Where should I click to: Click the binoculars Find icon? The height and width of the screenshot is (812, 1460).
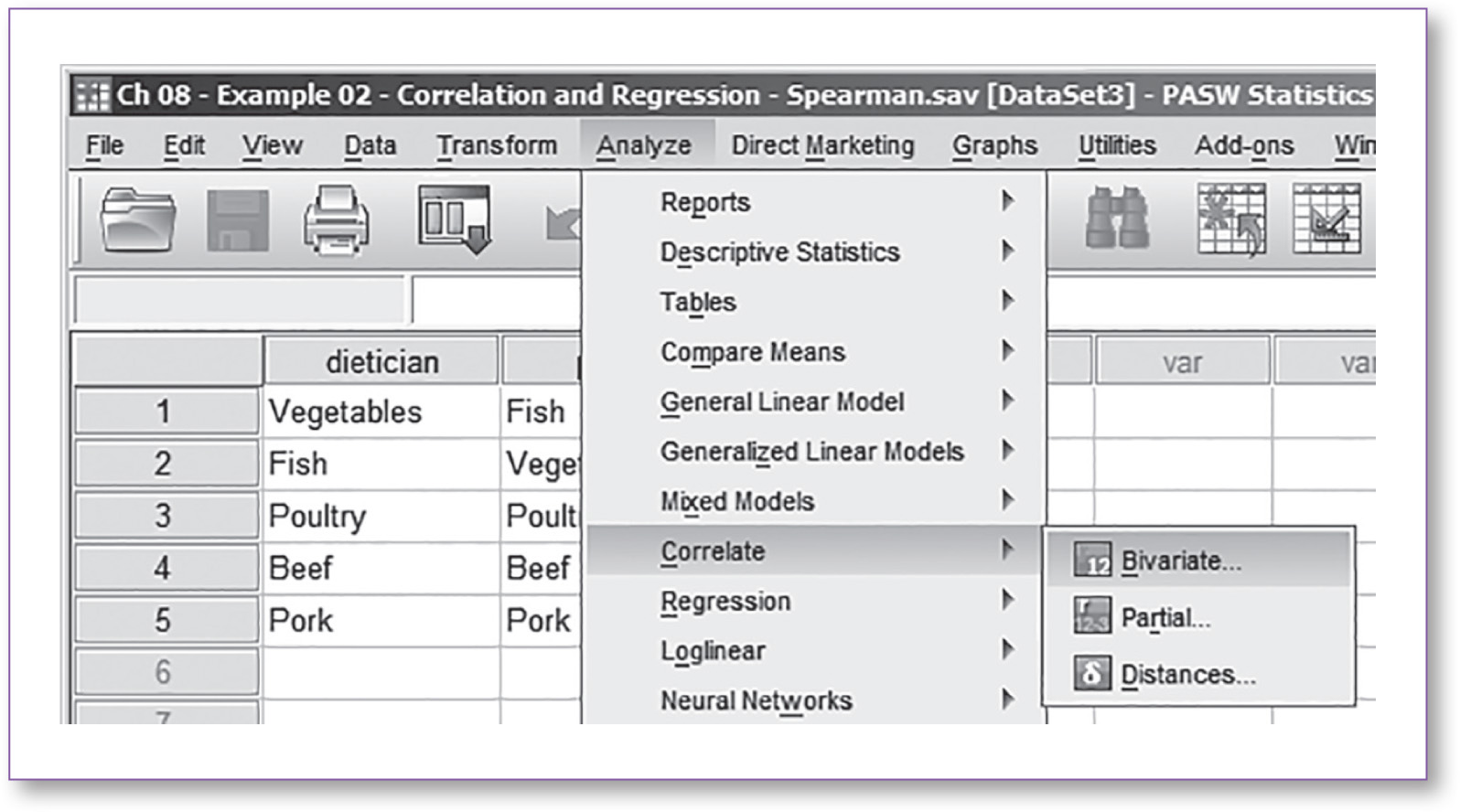1116,219
